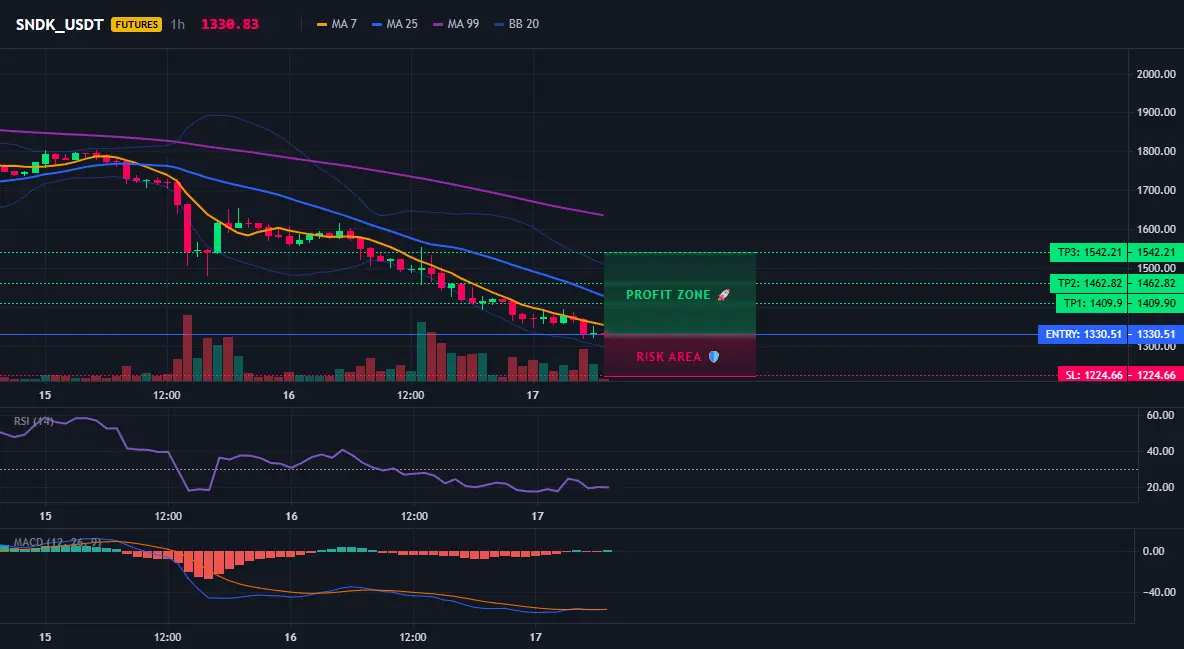This screenshot has height=649, width=1184.
Task: Click the 1900.00 price axis value
Action: point(1156,112)
